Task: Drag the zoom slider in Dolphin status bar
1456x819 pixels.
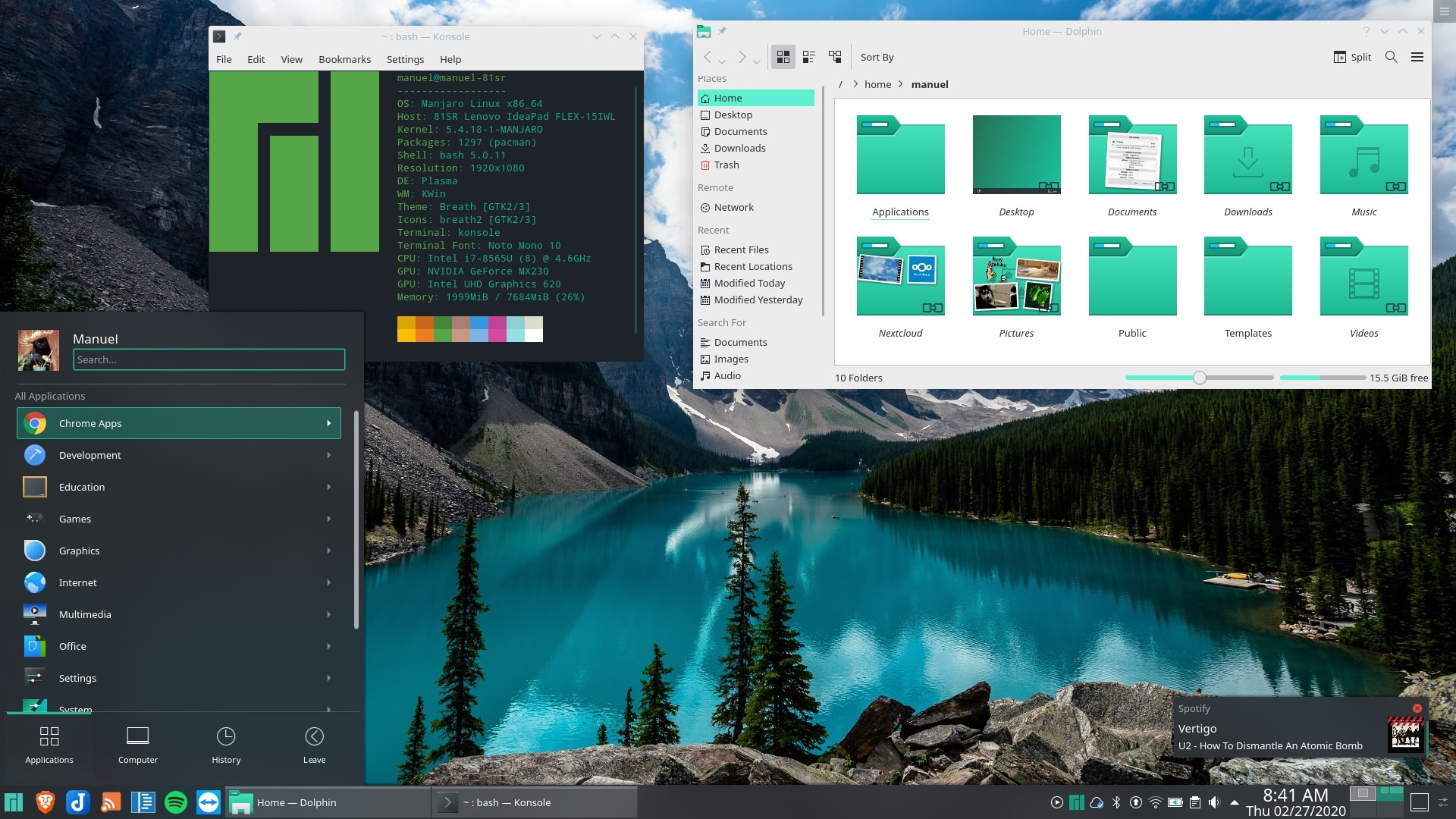Action: pos(1199,378)
